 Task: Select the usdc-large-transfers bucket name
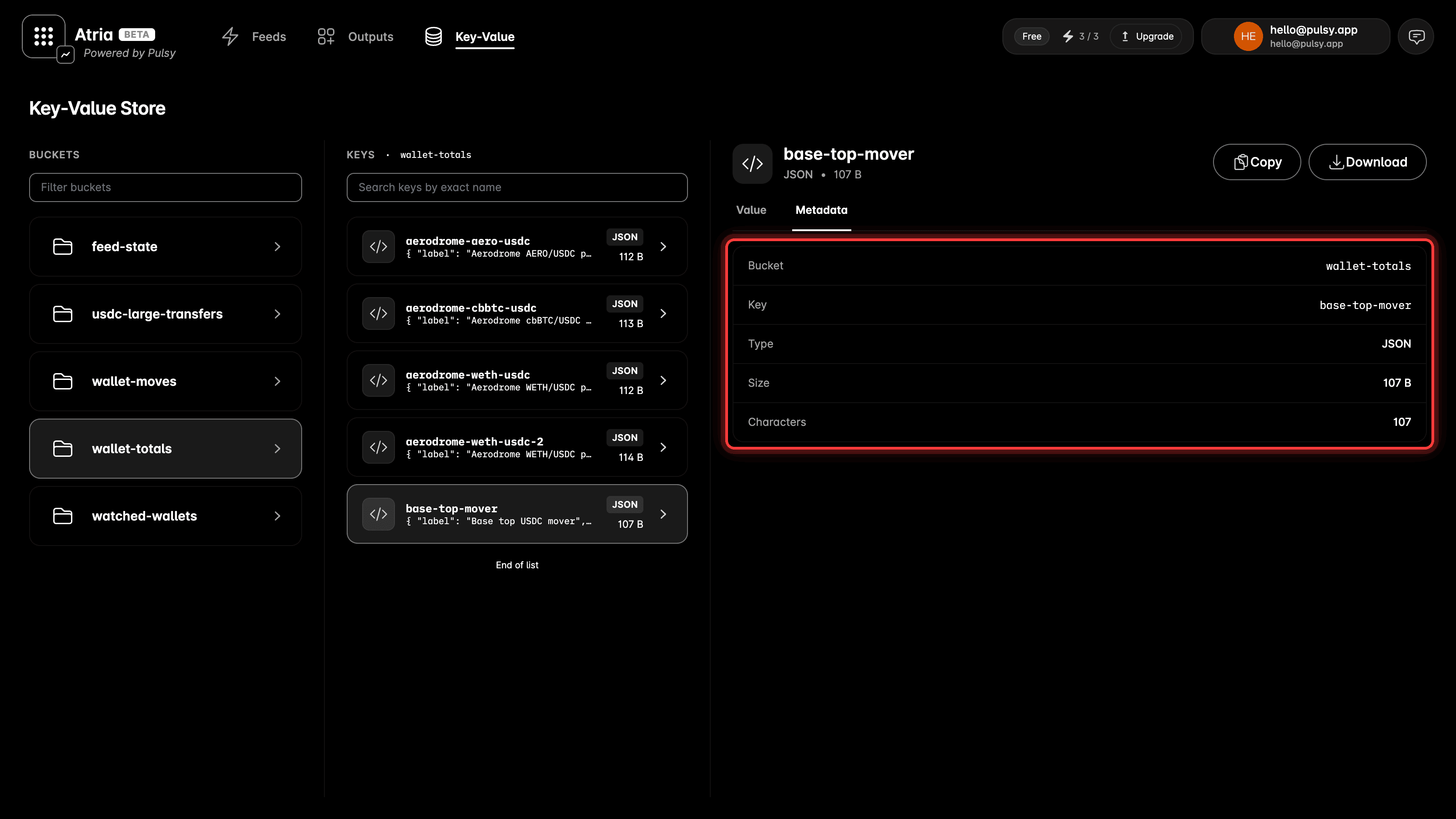coord(157,313)
